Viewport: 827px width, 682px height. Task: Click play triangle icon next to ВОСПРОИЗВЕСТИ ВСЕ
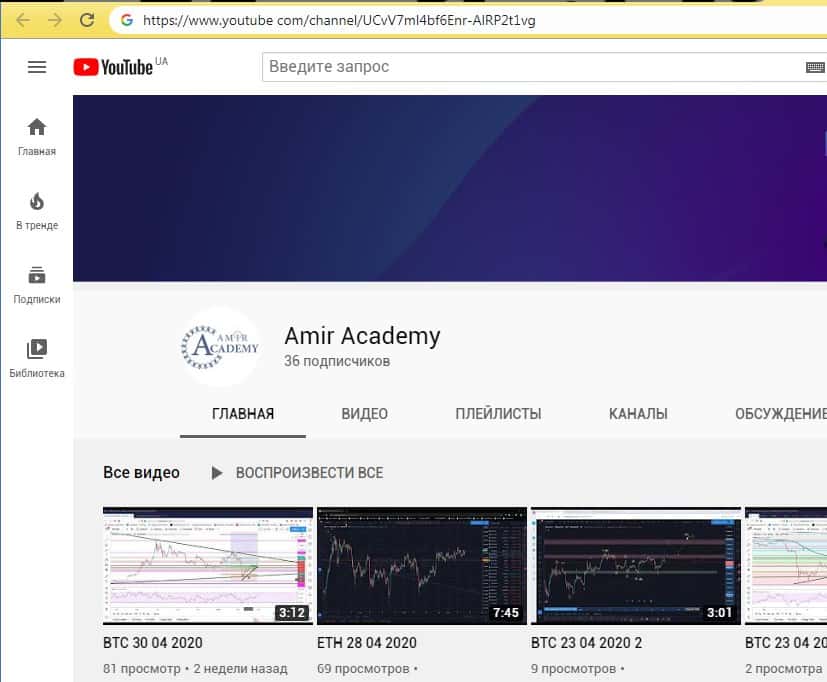coord(216,473)
